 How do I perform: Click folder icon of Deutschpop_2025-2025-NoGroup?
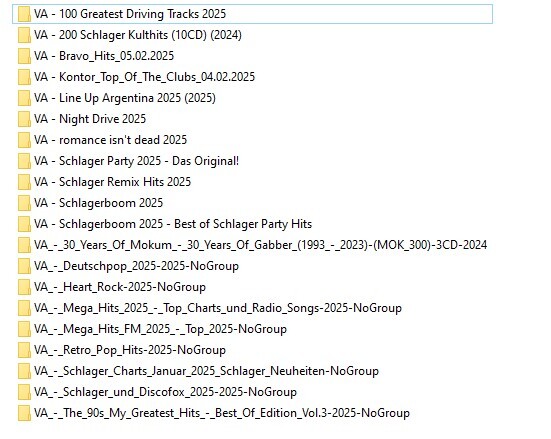click(24, 266)
